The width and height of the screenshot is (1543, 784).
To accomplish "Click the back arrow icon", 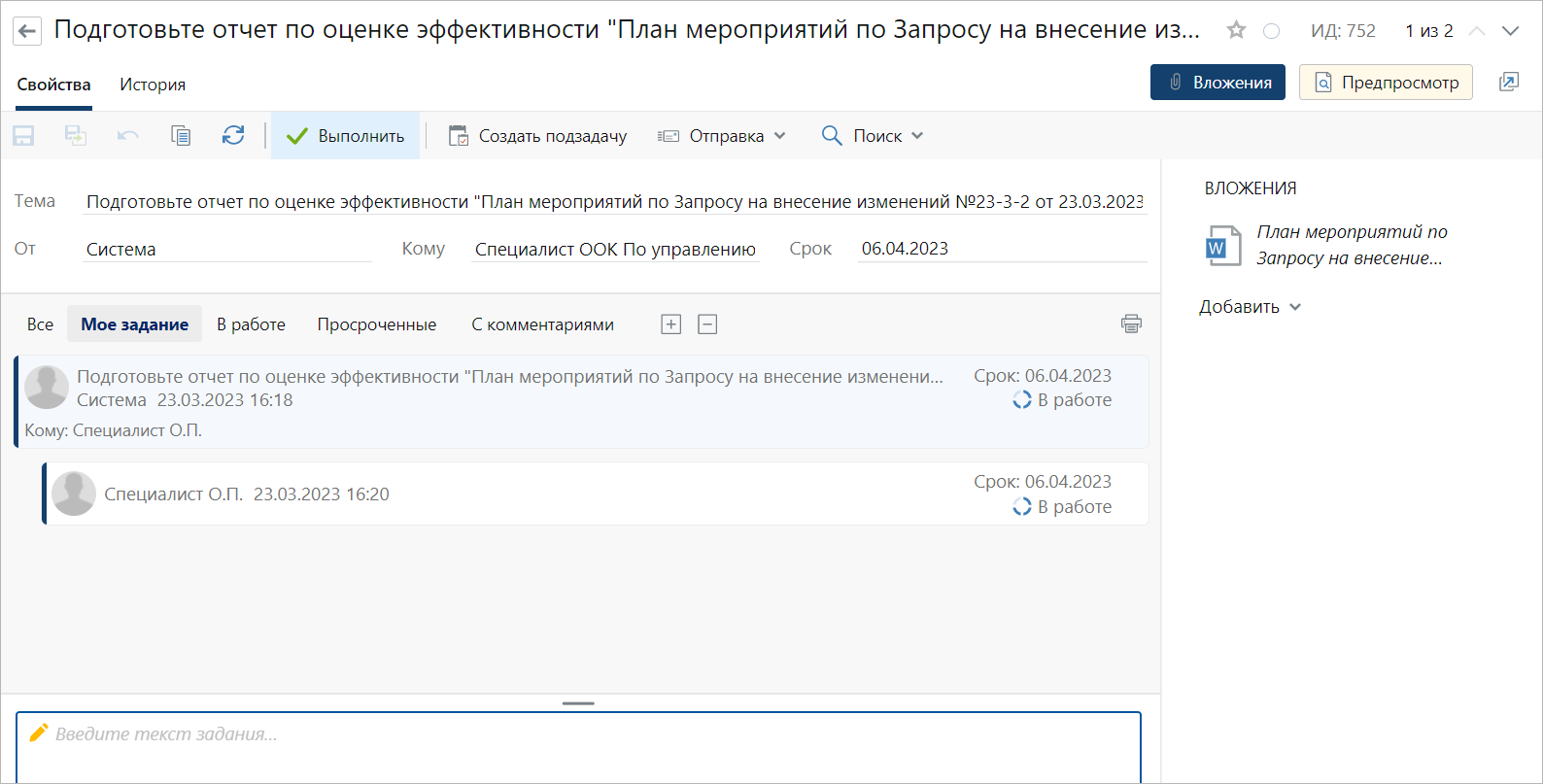I will point(27,31).
